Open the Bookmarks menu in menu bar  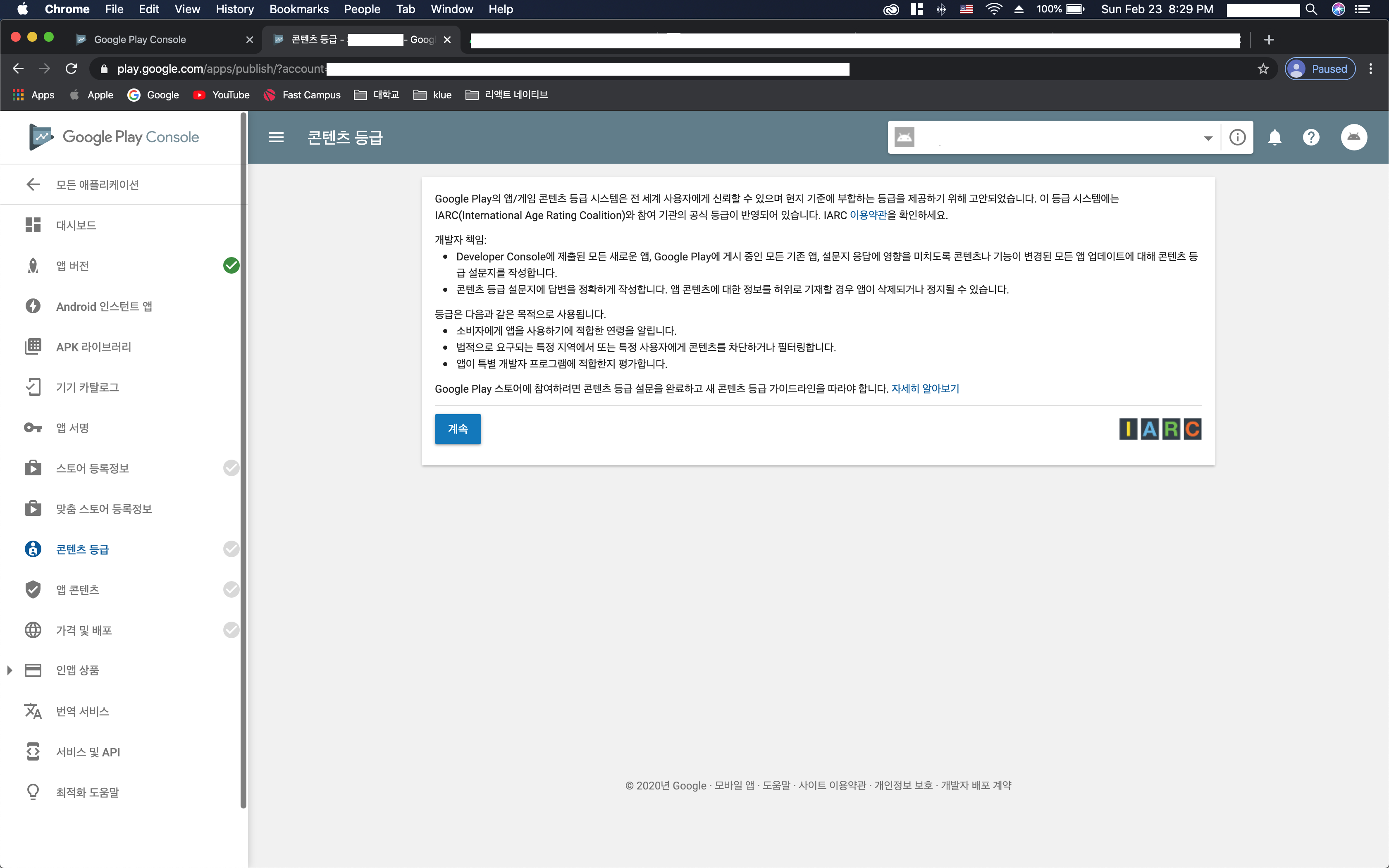(298, 9)
